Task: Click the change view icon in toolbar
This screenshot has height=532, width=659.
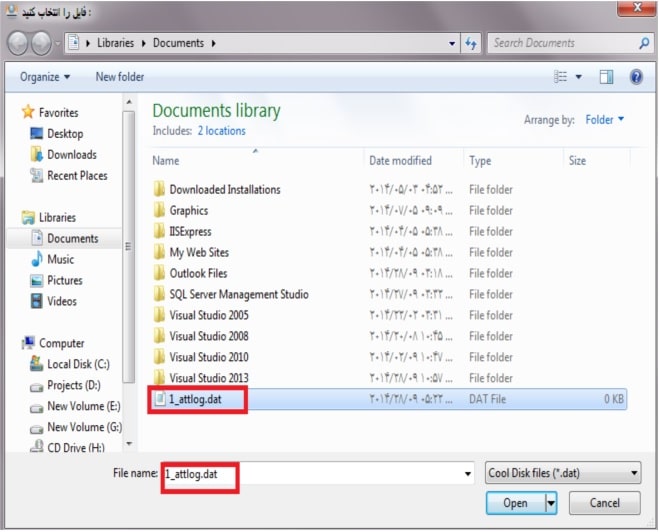Action: (x=561, y=77)
